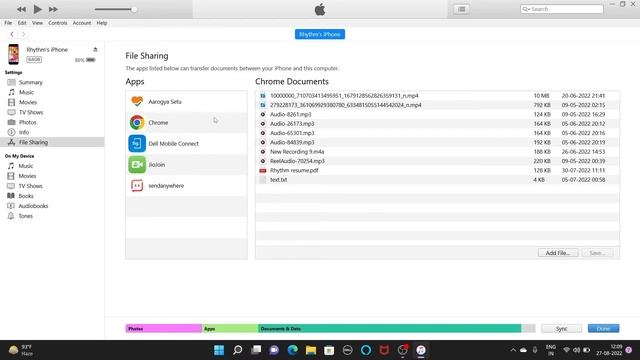Click the Add File button
The width and height of the screenshot is (640, 360).
(558, 253)
